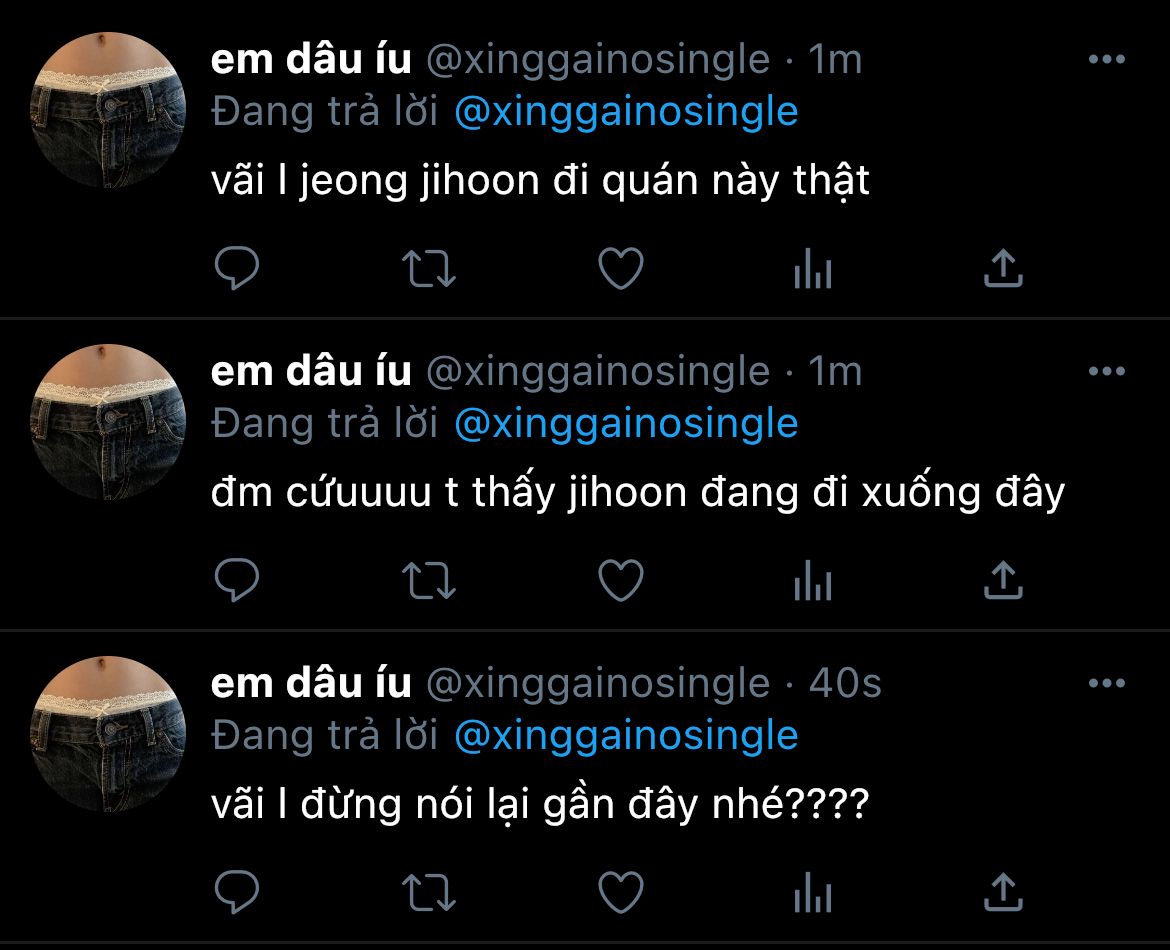Screen dimensions: 1170x950
Task: Reply to the 'đm cứuuuu' tweet
Action: [237, 580]
